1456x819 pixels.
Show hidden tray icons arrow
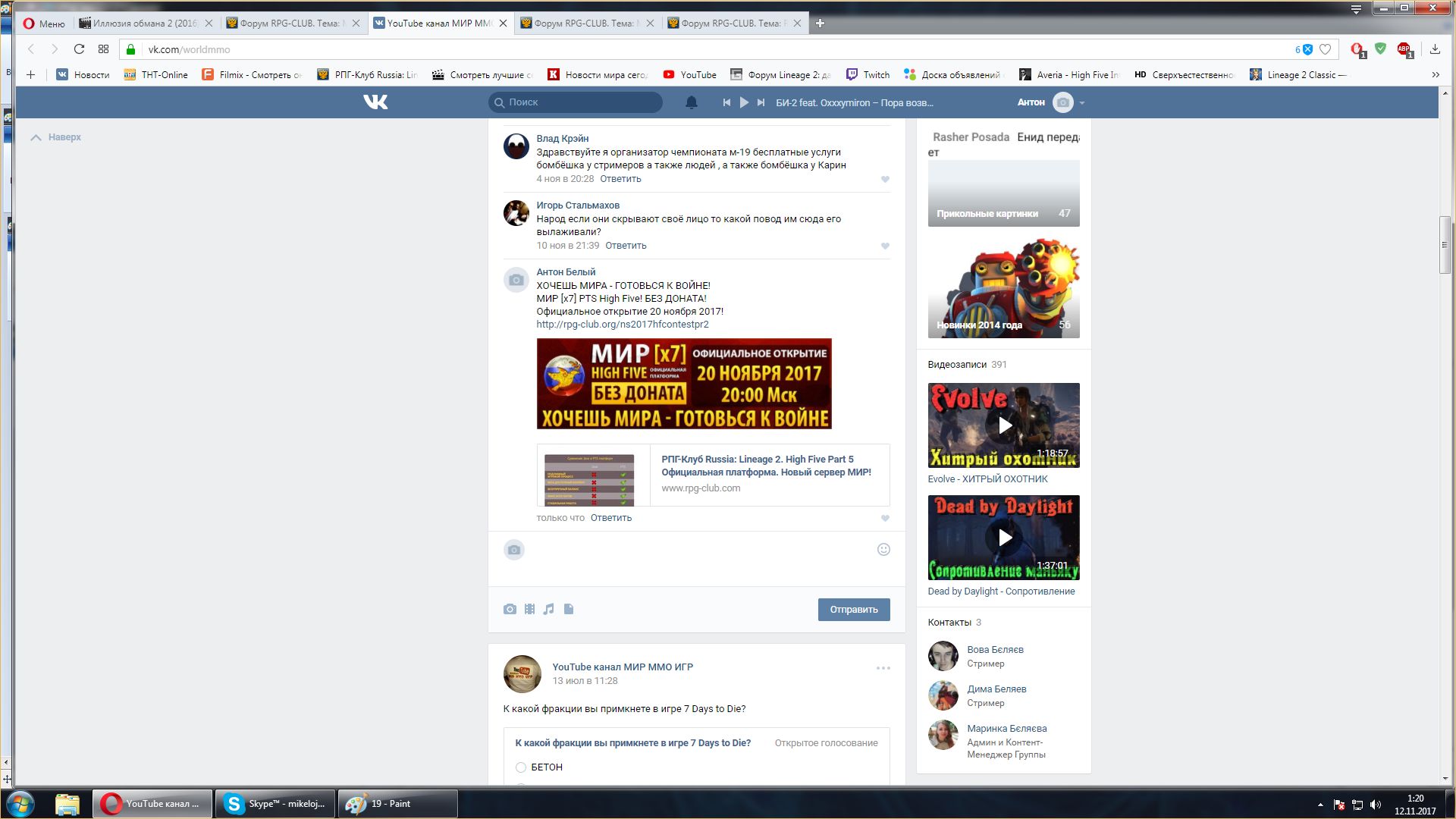pyautogui.click(x=1320, y=805)
